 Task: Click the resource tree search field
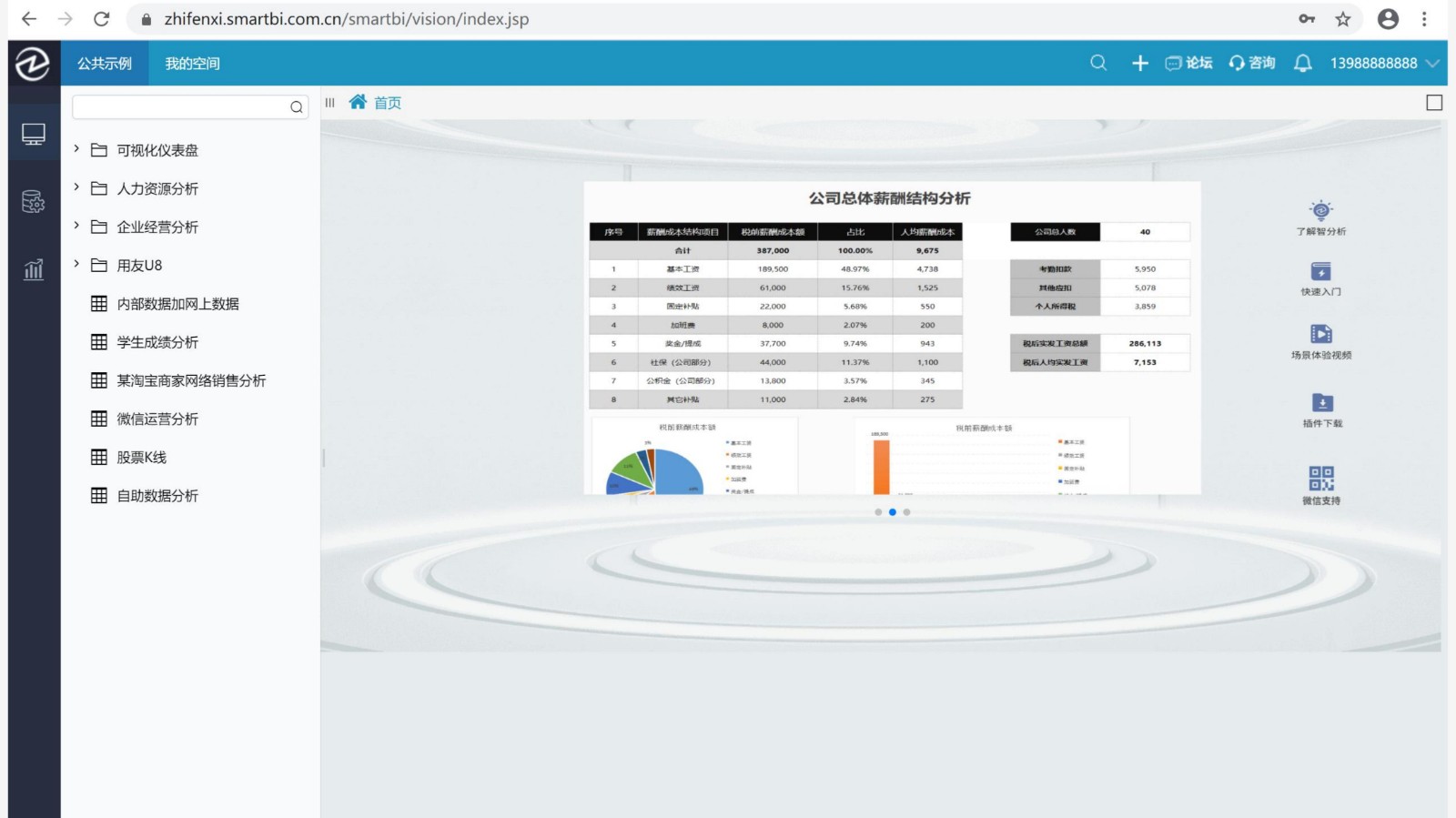[180, 107]
